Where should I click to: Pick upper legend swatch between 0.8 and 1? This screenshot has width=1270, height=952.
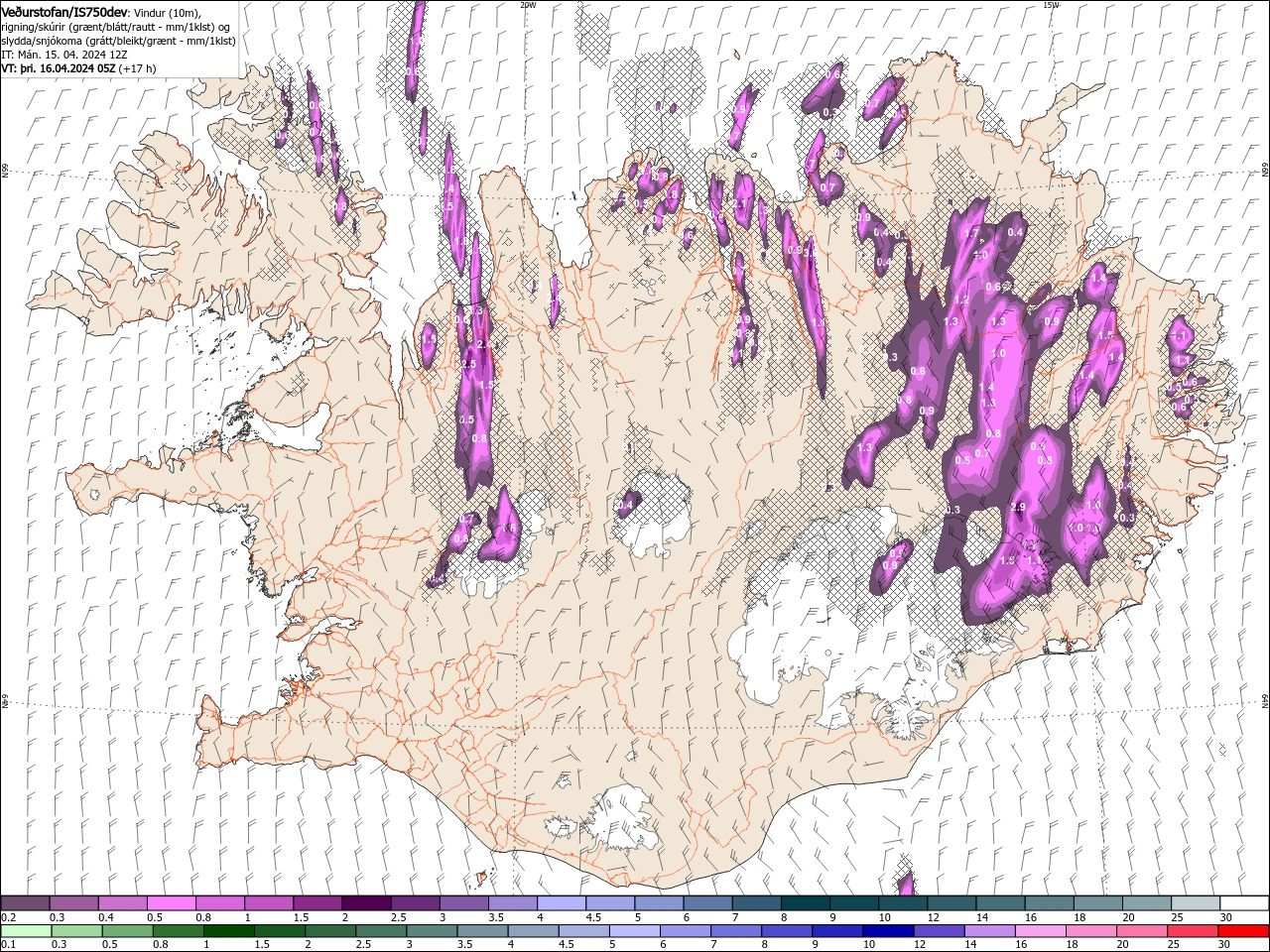pyautogui.click(x=220, y=903)
